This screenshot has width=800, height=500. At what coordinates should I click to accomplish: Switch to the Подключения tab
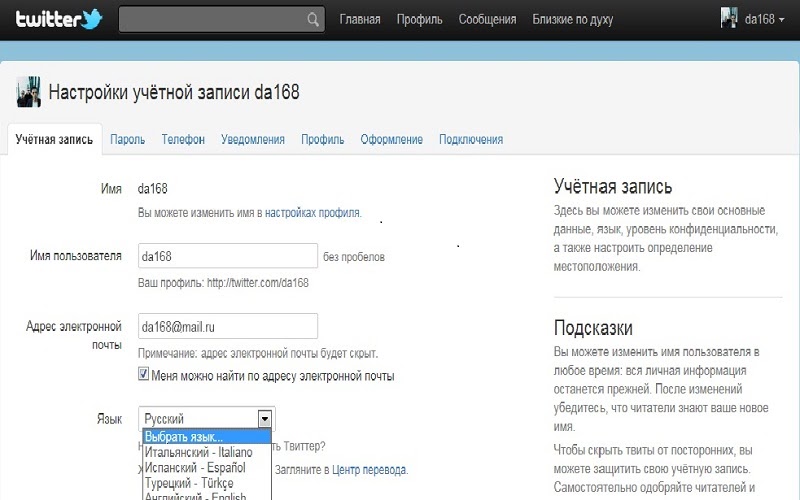[x=471, y=140]
